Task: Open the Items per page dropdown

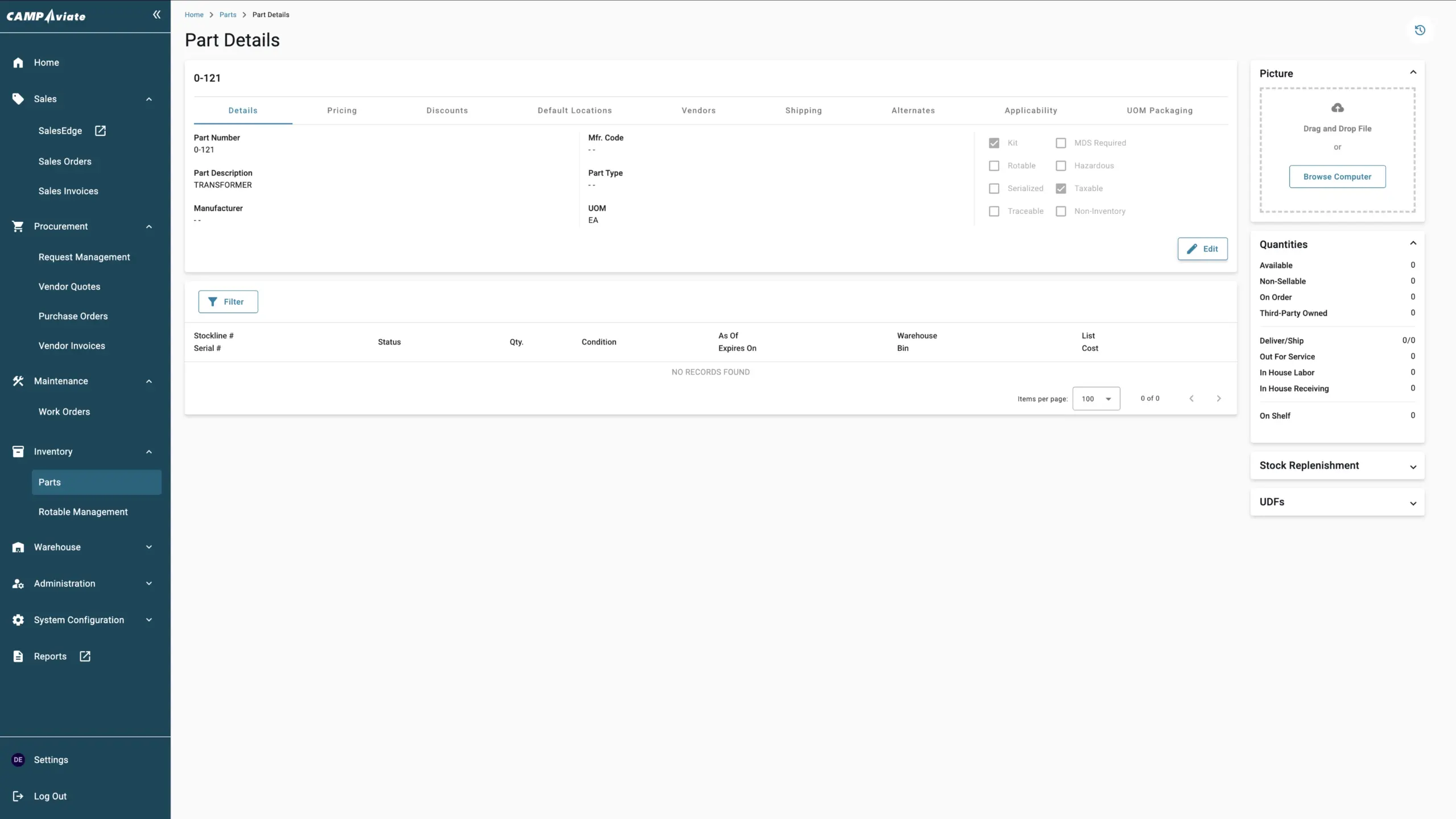Action: pyautogui.click(x=1096, y=399)
